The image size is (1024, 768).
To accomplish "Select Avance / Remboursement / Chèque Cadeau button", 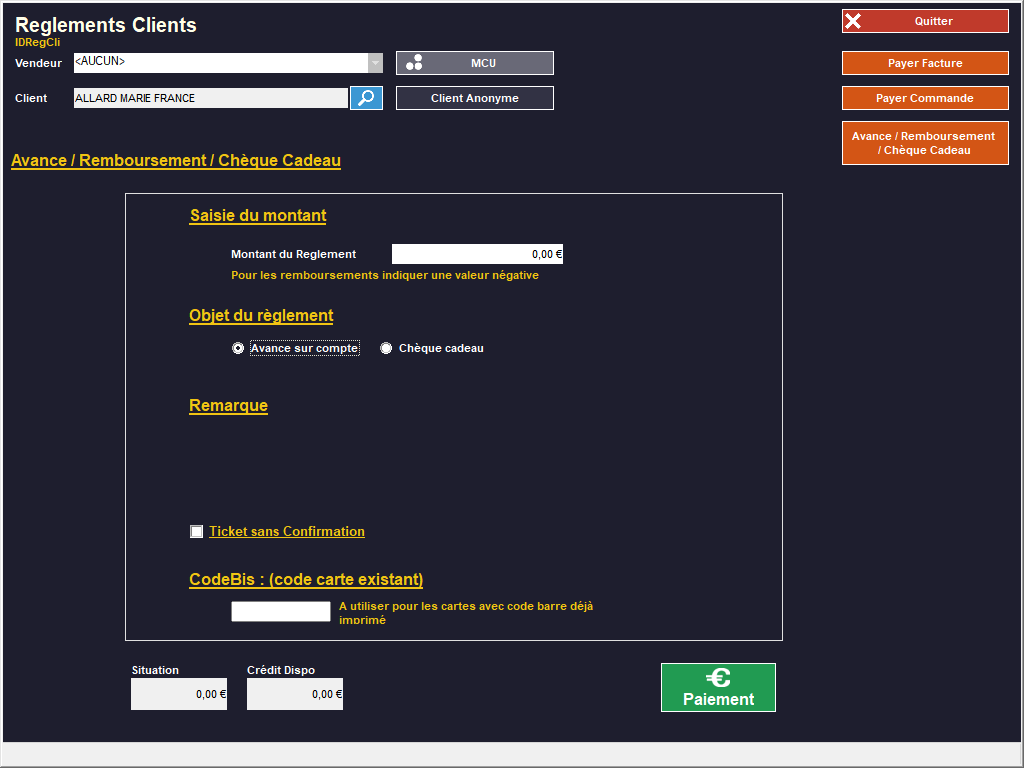I will pyautogui.click(x=925, y=143).
